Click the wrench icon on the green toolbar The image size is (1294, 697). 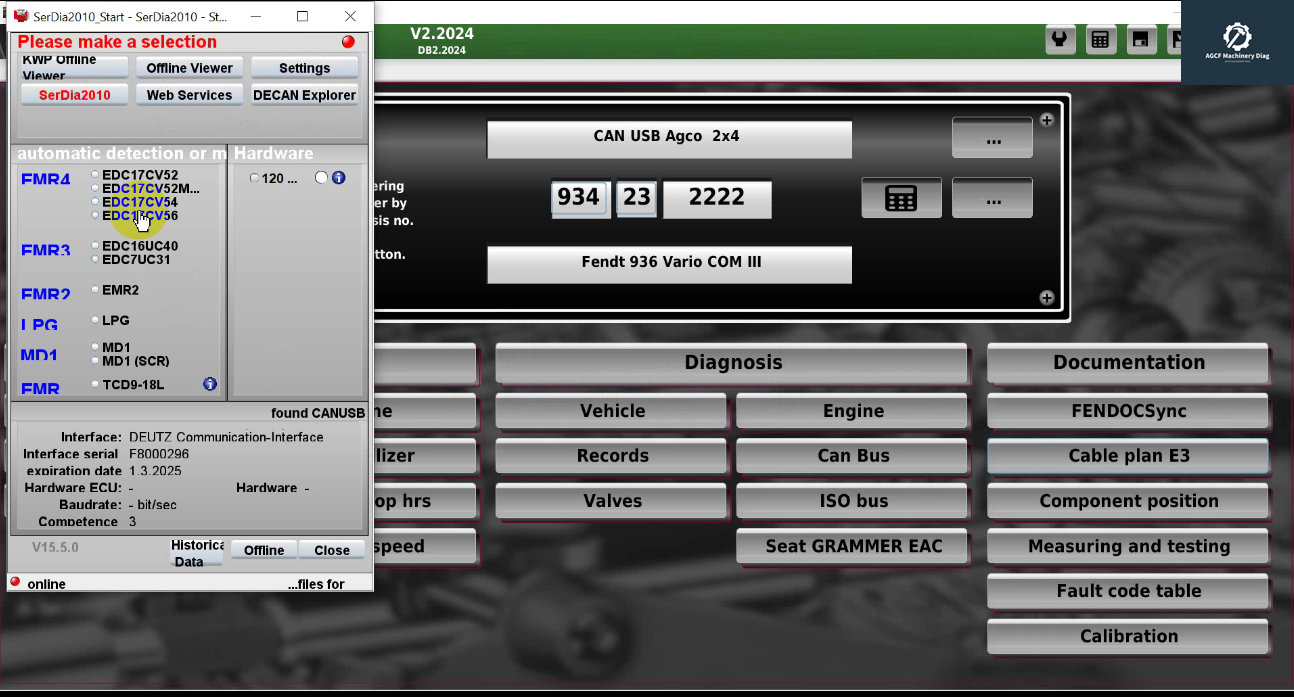[1060, 39]
